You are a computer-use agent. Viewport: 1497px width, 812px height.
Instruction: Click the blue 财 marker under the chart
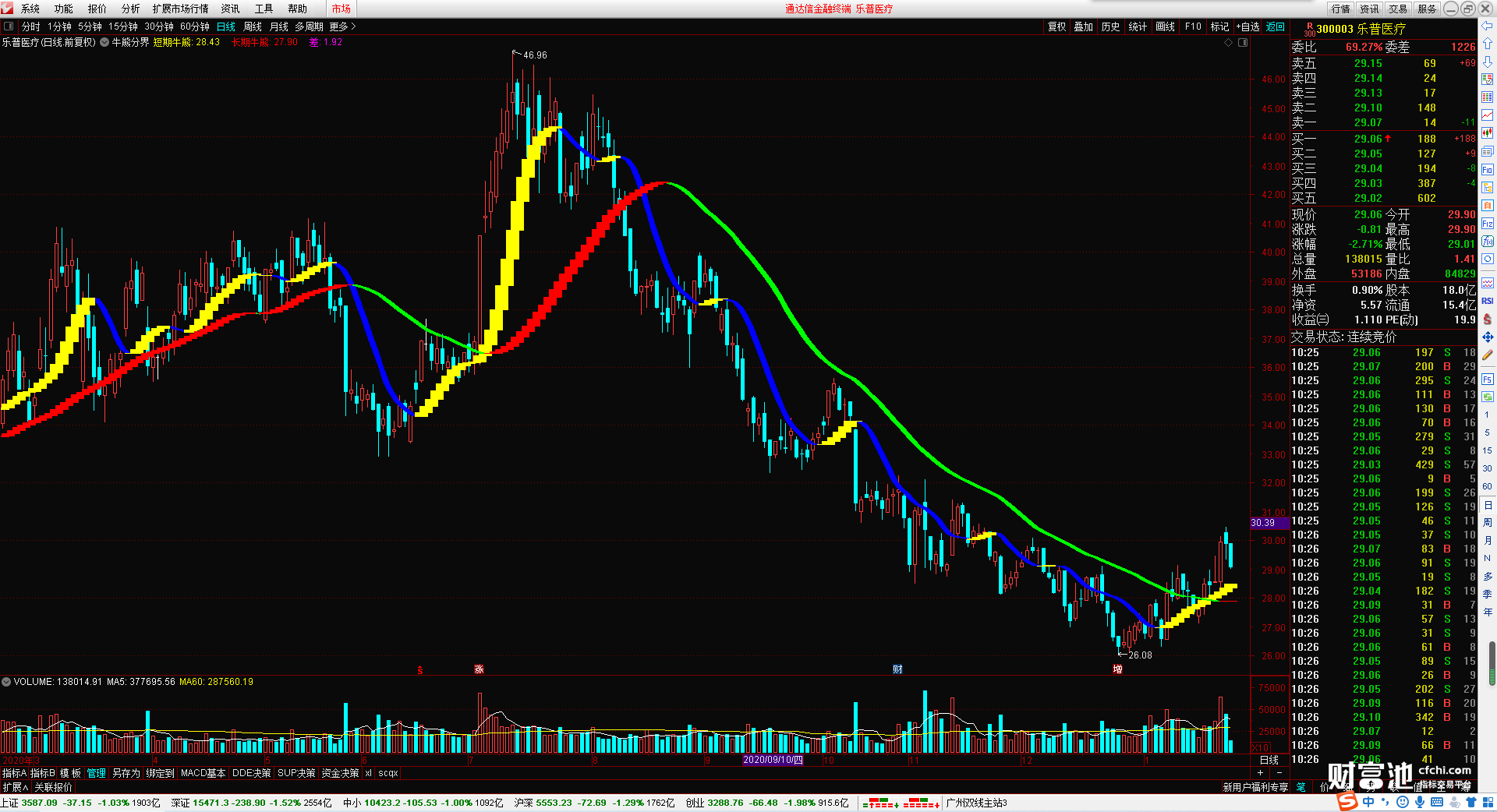pos(897,669)
